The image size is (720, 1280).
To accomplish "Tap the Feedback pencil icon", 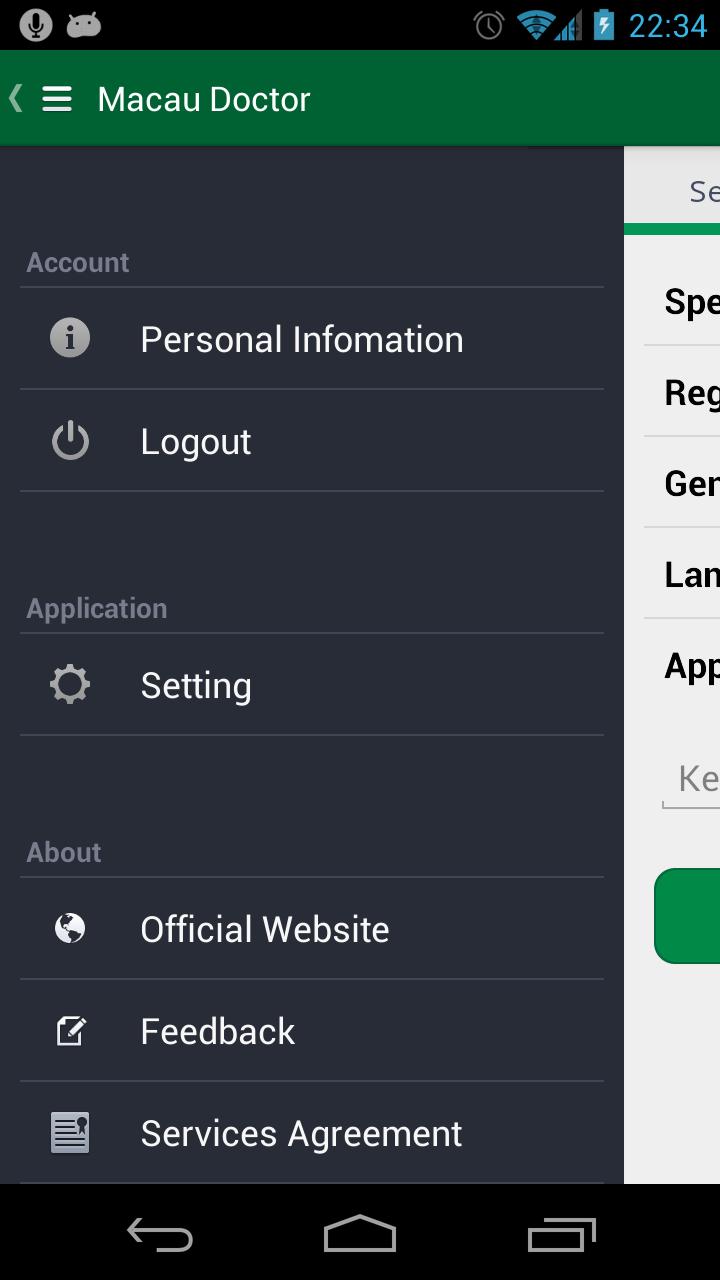I will [x=70, y=1031].
